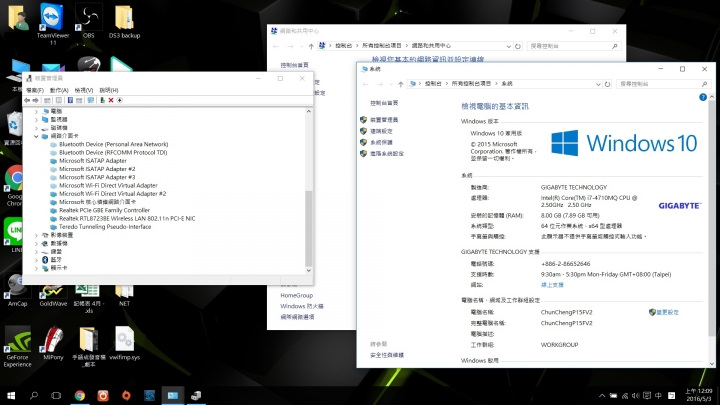Screen dimensions: 720x405
Task: Open the DS3 backup folder icon
Action: [124, 22]
